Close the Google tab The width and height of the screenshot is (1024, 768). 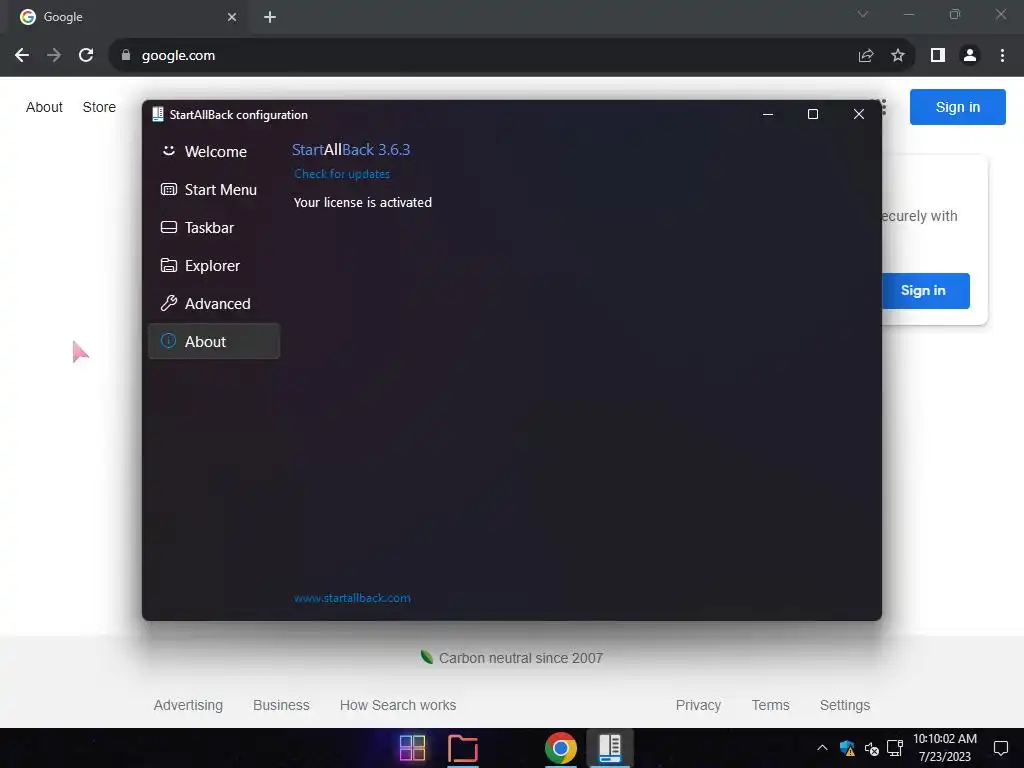click(232, 17)
